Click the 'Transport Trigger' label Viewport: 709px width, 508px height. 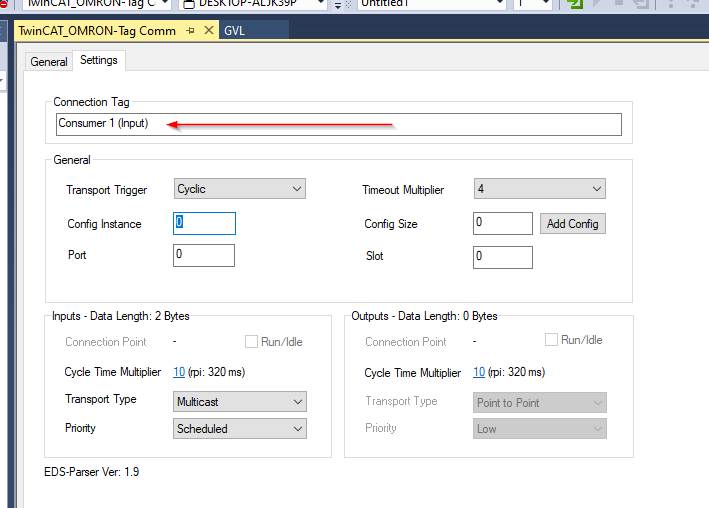(107, 190)
